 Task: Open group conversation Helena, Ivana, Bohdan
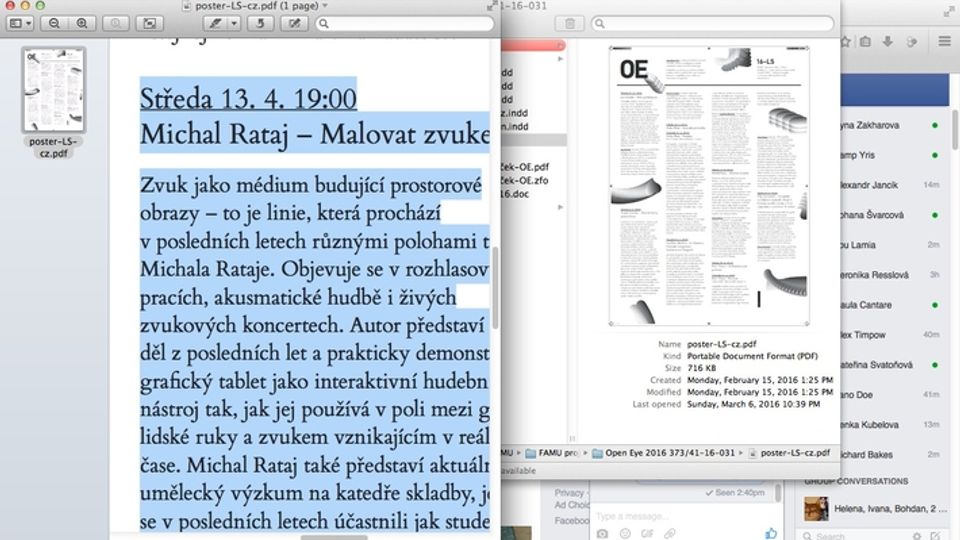pos(874,509)
